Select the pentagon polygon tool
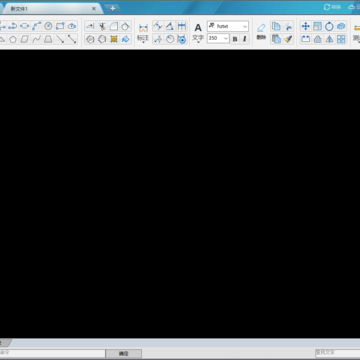This screenshot has width=360, height=360. (x=13, y=39)
